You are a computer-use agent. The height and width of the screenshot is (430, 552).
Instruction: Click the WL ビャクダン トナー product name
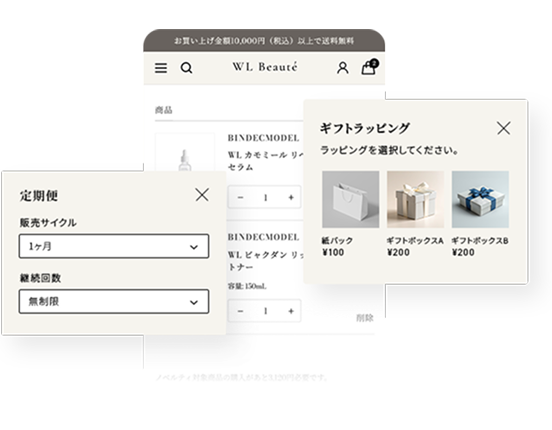[265, 261]
